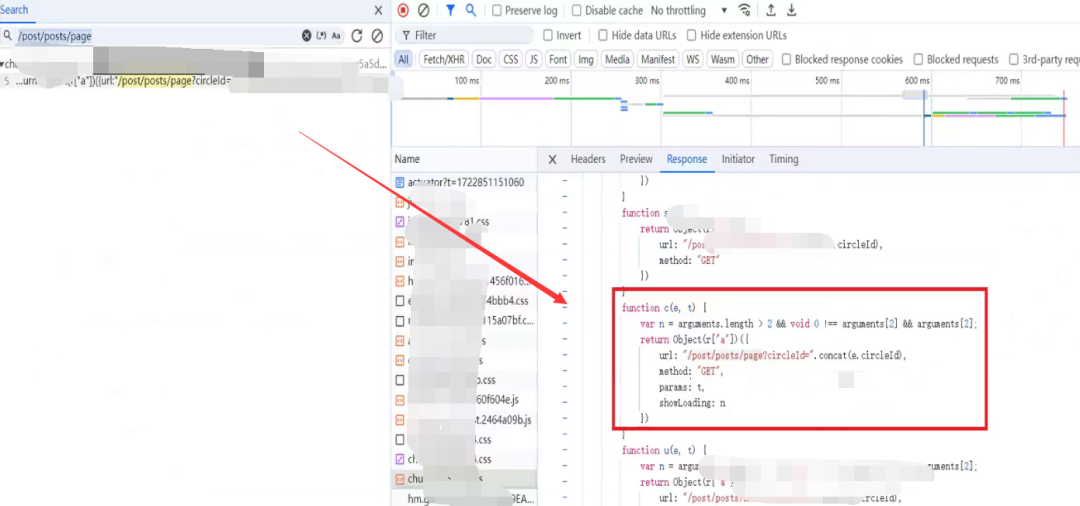Select request ending 2464a09b.js
The width and height of the screenshot is (1080, 506).
[464, 419]
